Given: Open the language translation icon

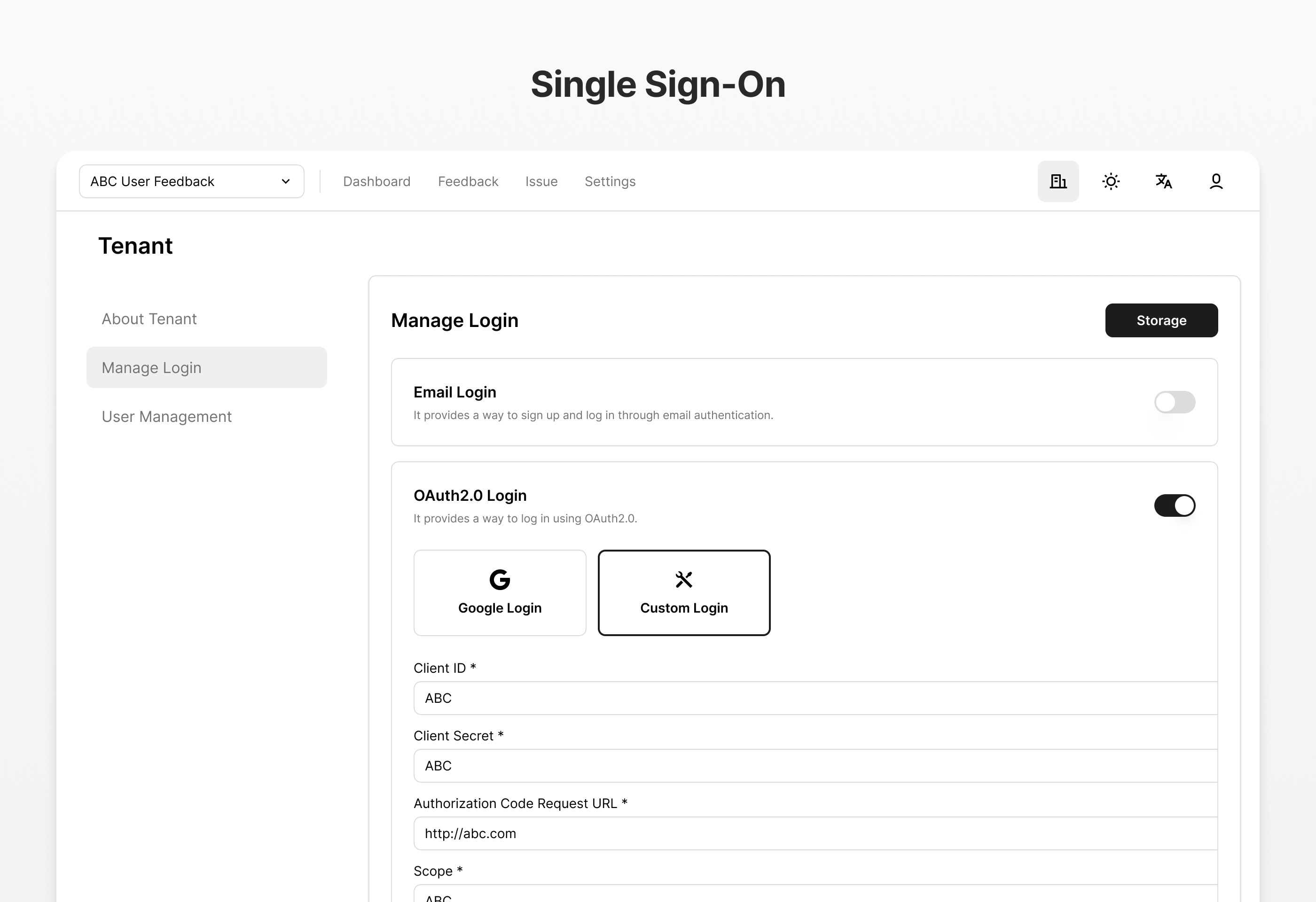Looking at the screenshot, I should [1163, 181].
